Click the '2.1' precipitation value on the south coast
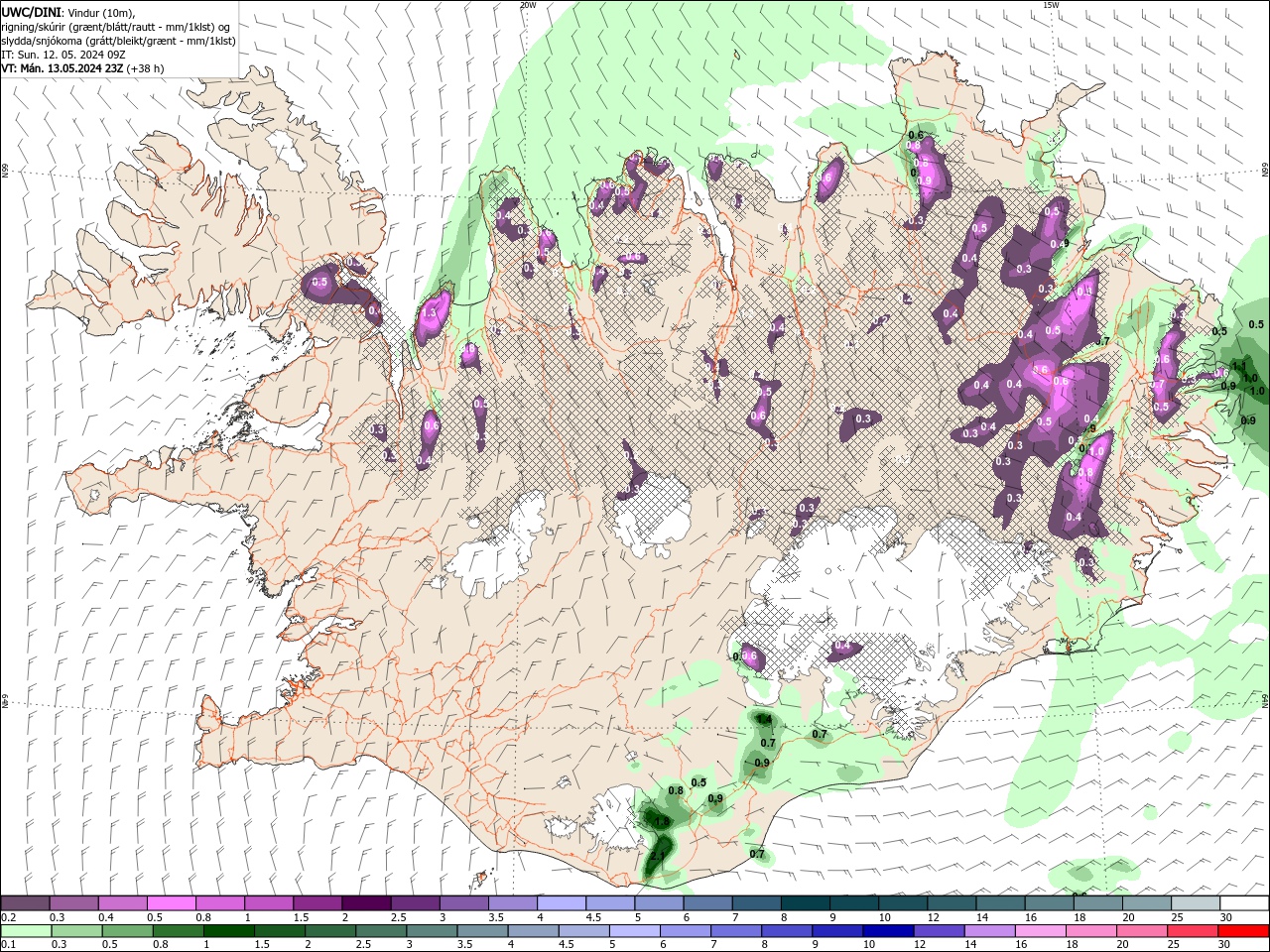Viewport: 1270px width, 952px height. click(657, 855)
